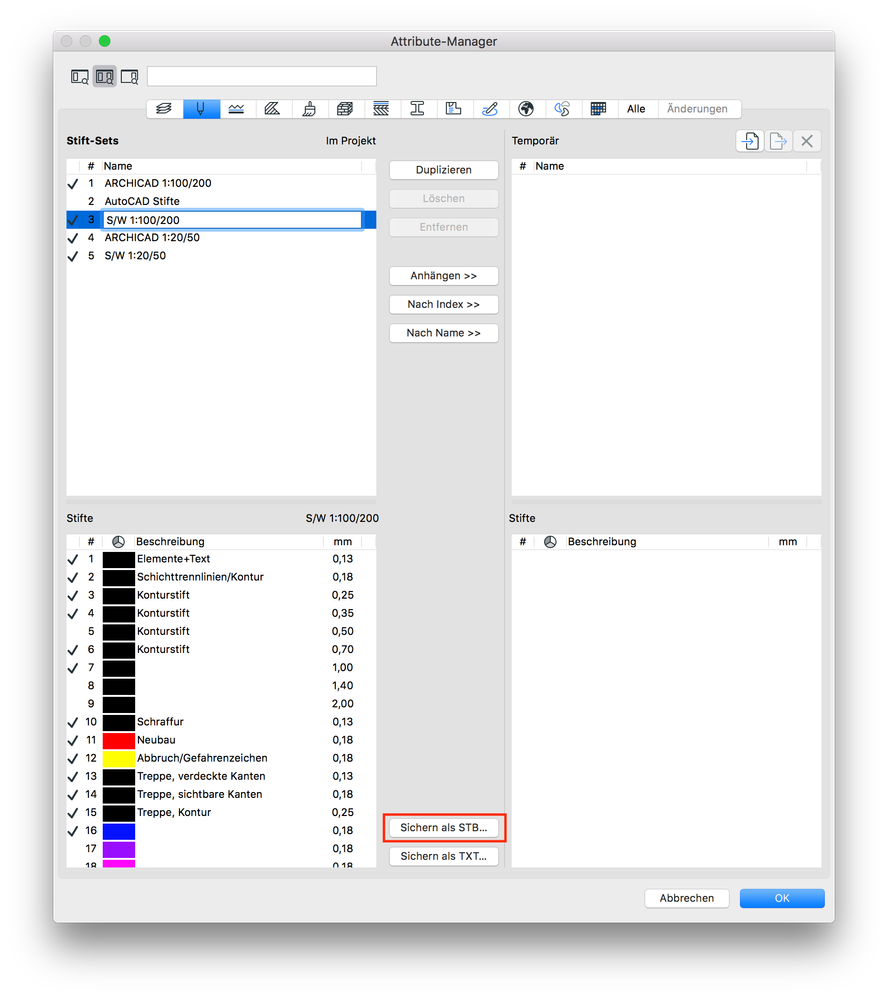Image resolution: width=888 pixels, height=999 pixels.
Task: Click the S/W 1:100/200 name edit field
Action: coord(233,220)
